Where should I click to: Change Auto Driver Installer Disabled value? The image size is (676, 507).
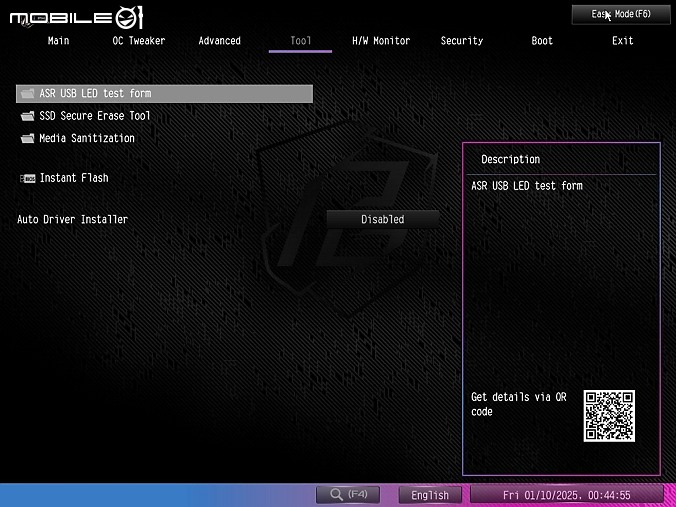coord(383,219)
